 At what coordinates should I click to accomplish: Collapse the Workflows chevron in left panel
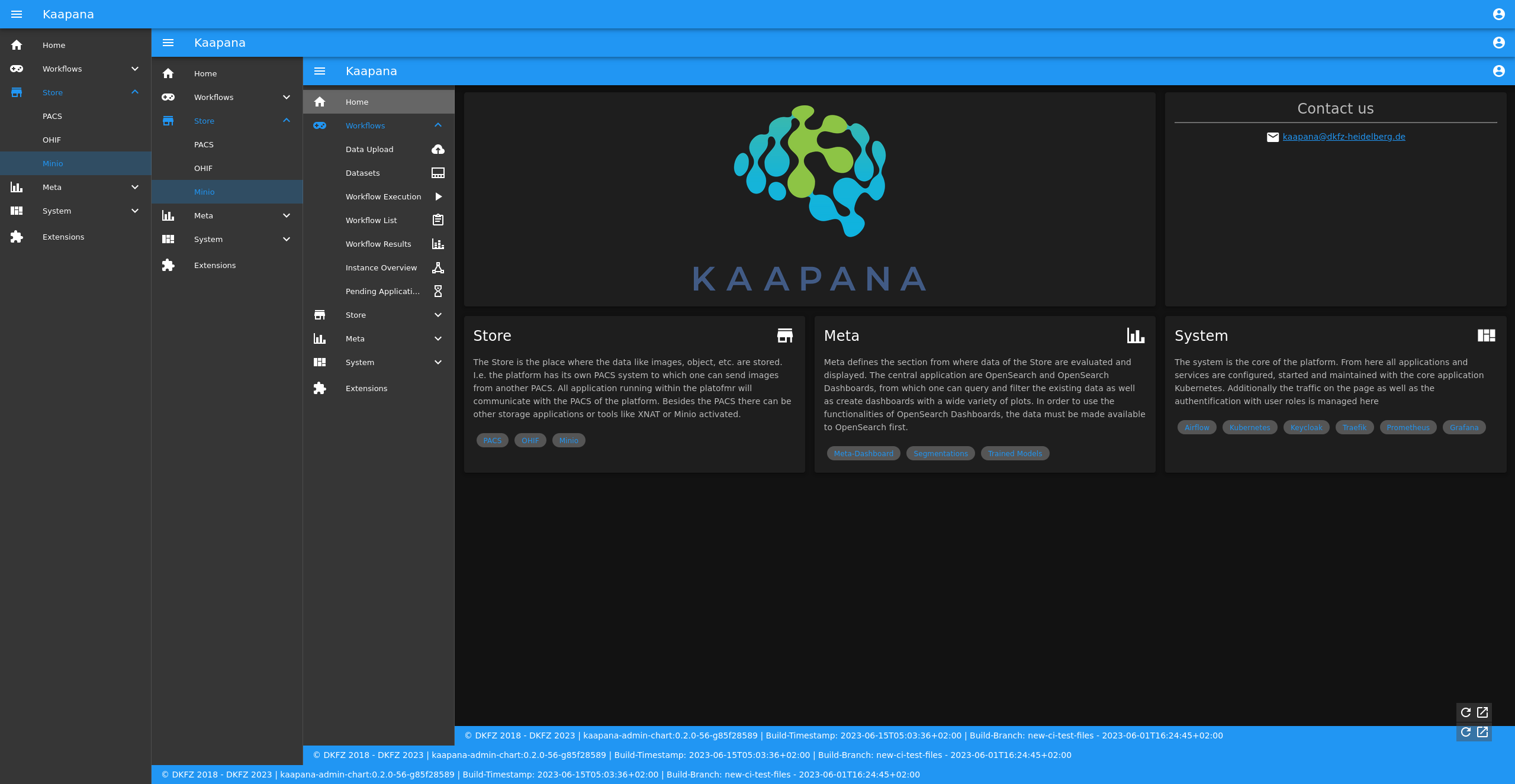(133, 68)
